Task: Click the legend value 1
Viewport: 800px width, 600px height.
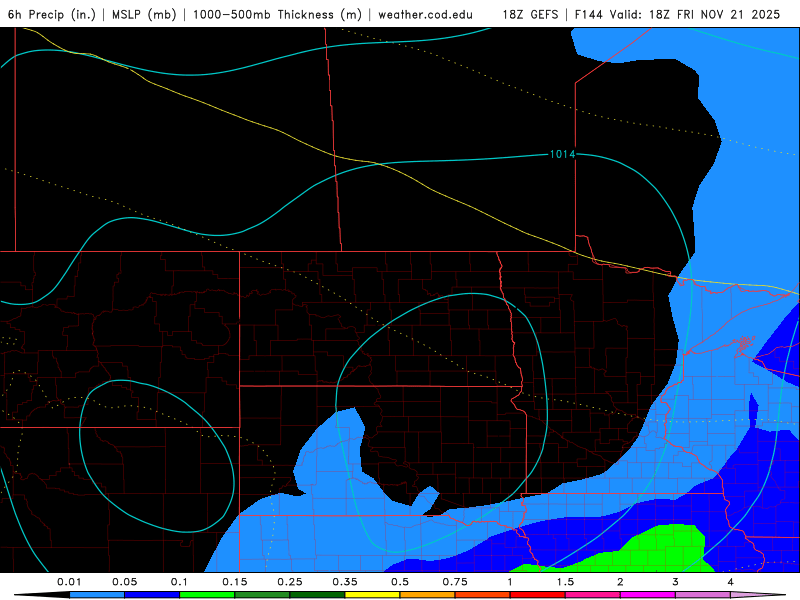Action: 510,582
